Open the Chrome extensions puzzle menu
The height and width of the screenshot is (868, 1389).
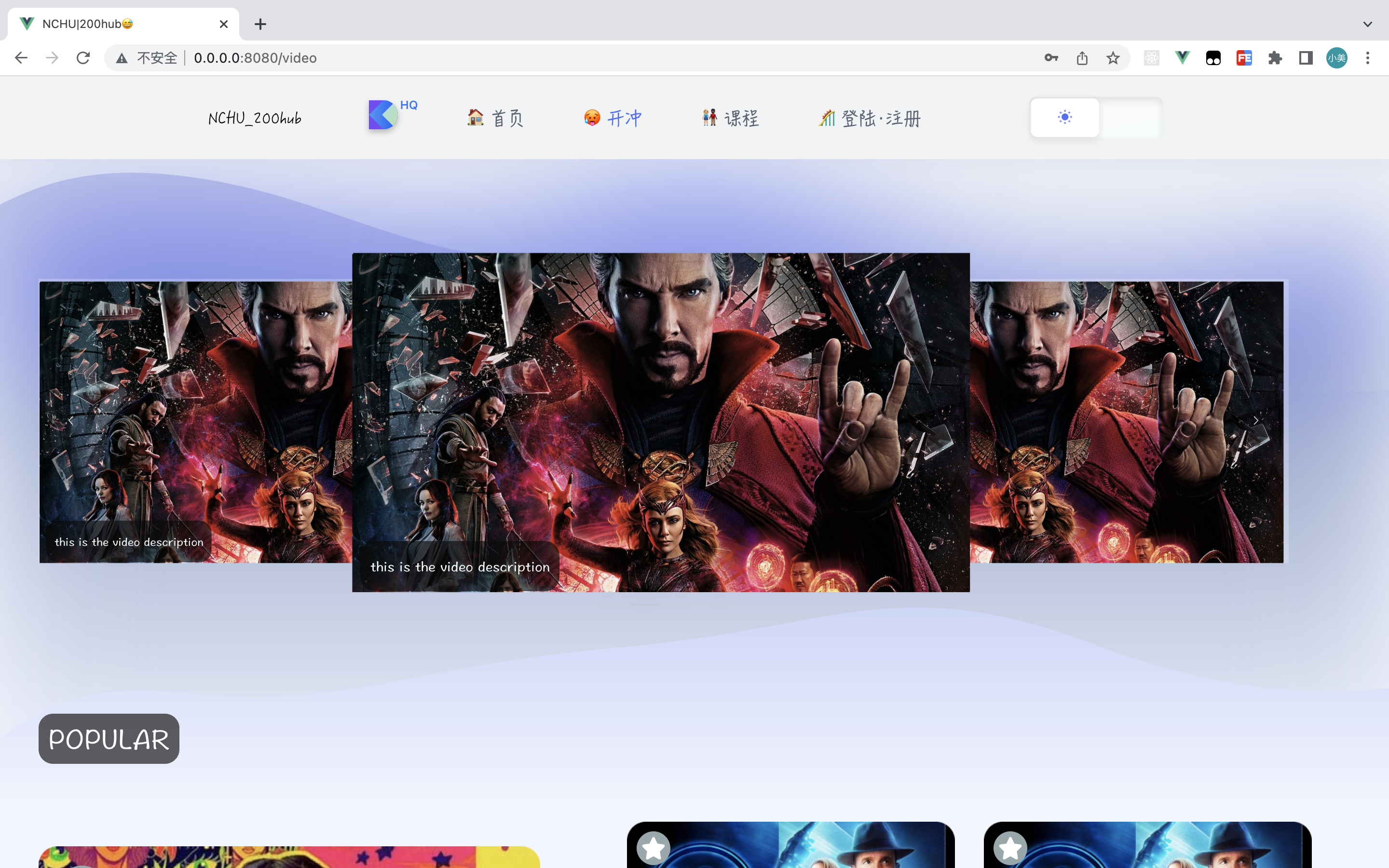(1275, 58)
